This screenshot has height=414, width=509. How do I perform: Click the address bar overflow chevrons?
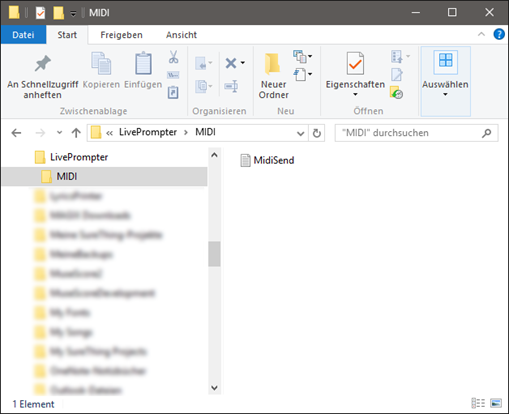pos(109,133)
